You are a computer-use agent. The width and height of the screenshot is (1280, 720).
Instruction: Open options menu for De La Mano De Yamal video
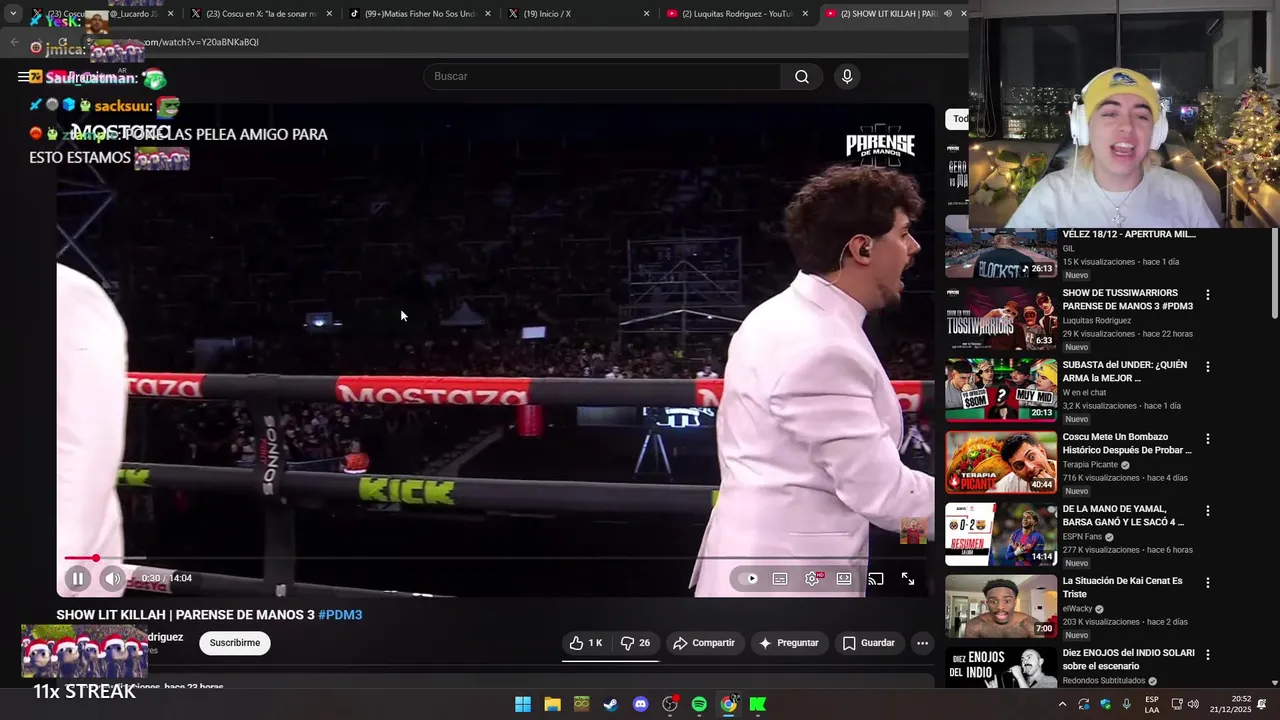(1208, 511)
